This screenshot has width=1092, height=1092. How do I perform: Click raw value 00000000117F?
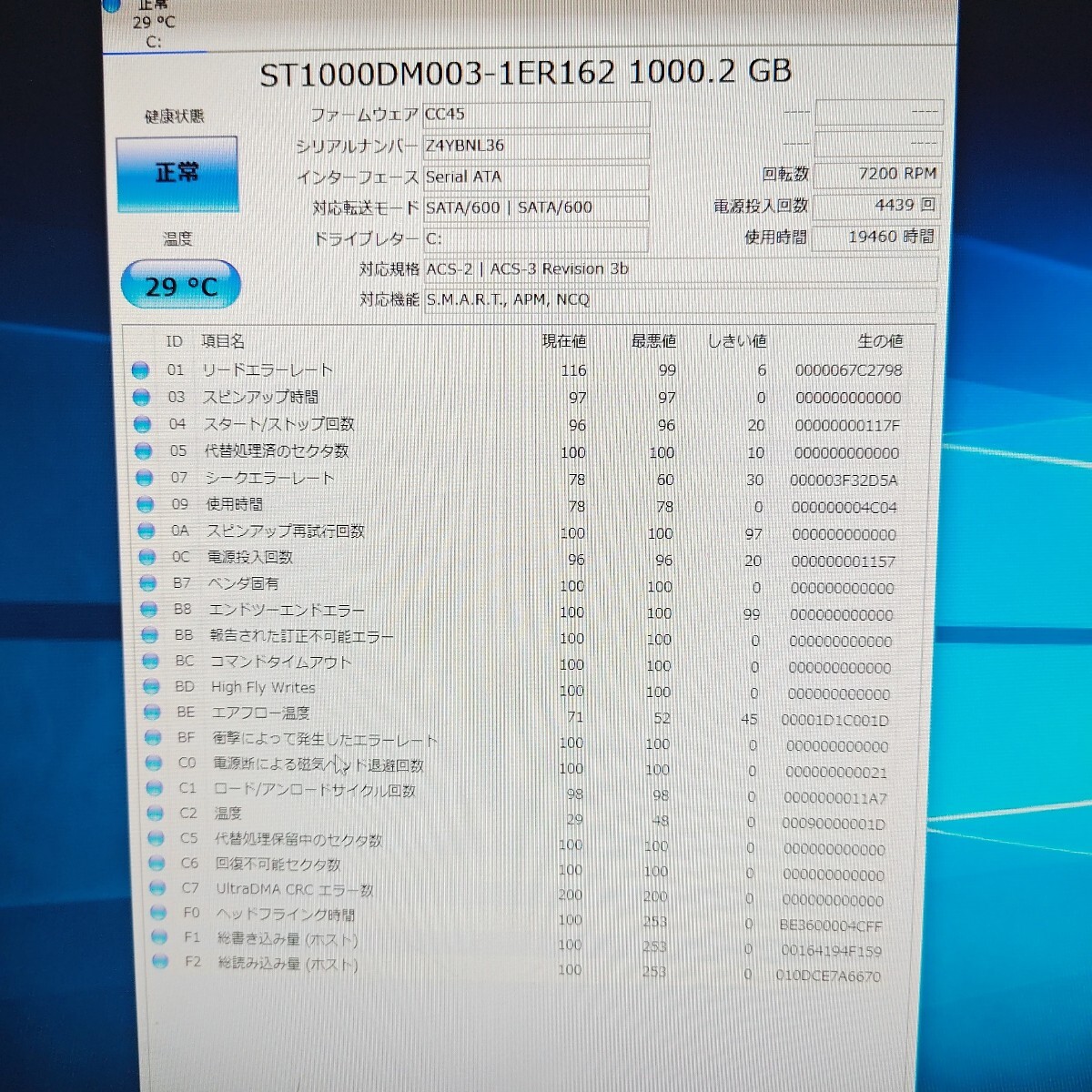[x=847, y=425]
